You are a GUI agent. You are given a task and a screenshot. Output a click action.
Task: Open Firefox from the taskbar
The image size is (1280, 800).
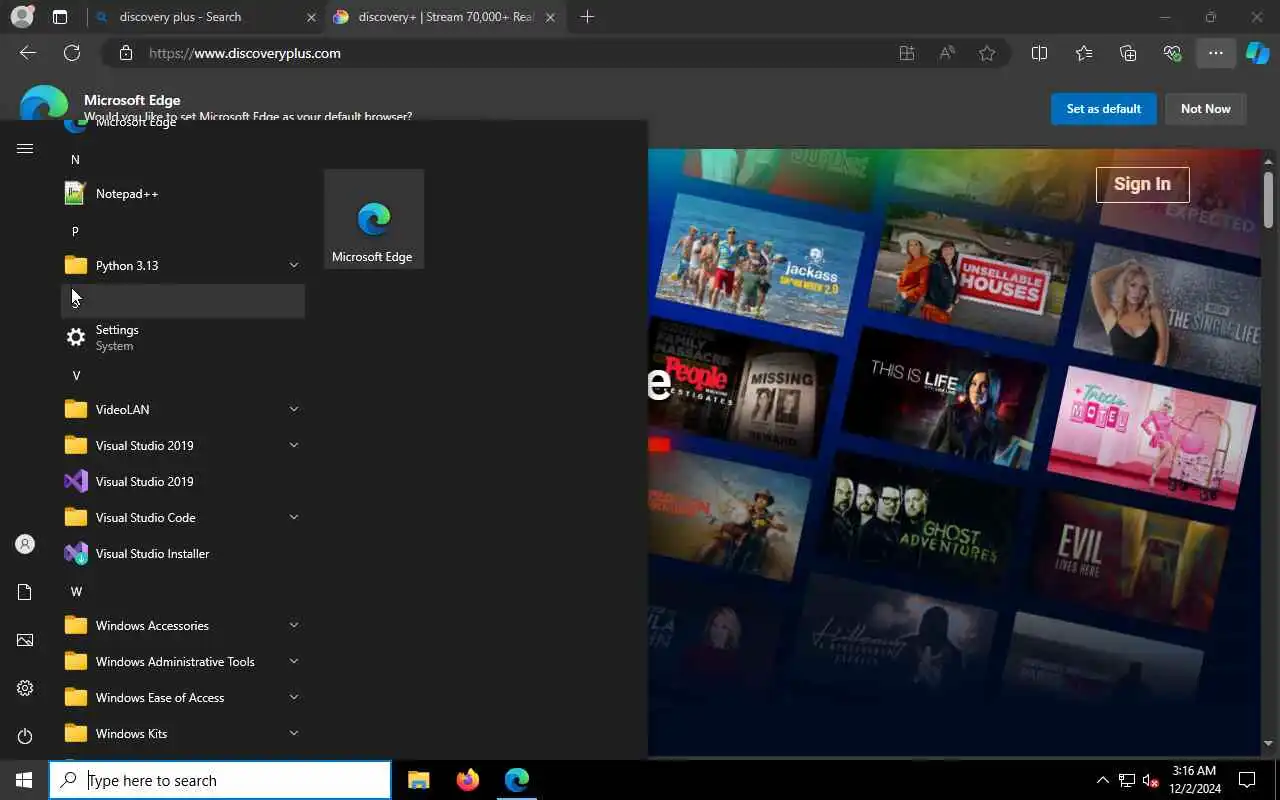467,780
